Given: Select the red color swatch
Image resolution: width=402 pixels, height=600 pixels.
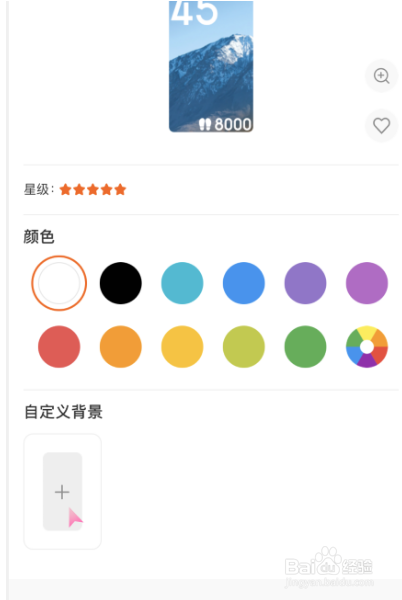Looking at the screenshot, I should point(59,347).
